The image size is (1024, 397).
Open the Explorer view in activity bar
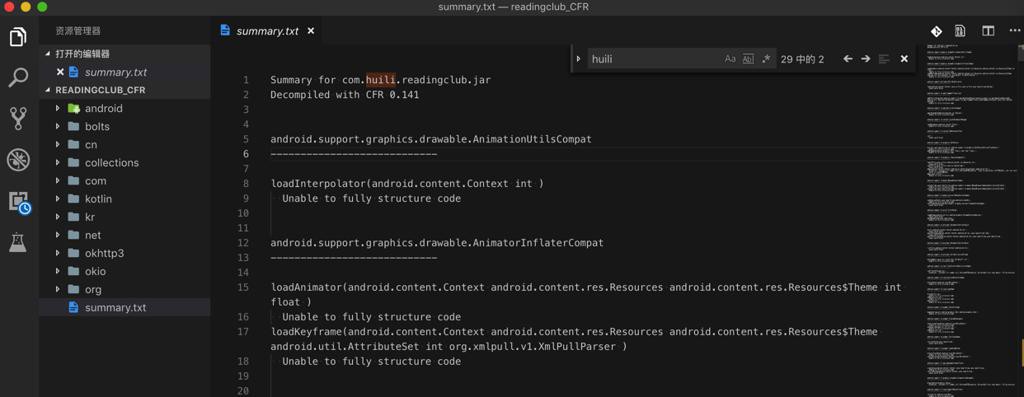[x=18, y=37]
